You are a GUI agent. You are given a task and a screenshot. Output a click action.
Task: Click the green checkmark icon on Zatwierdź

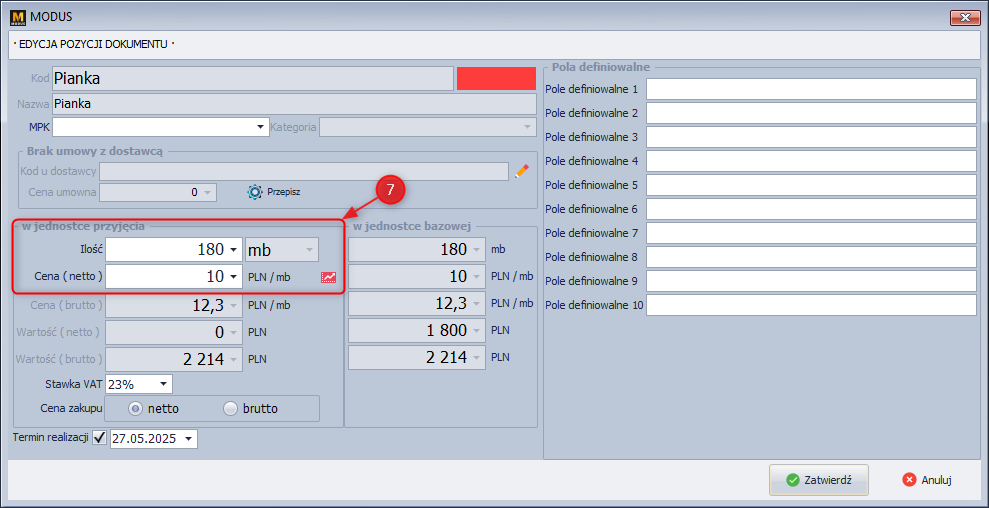793,480
